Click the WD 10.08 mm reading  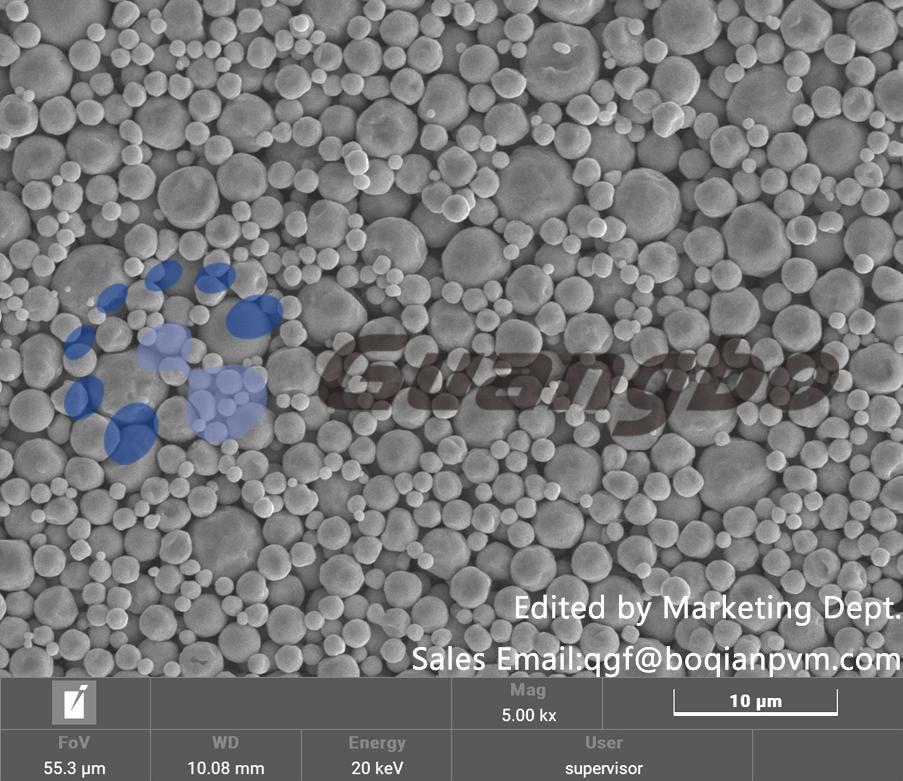(x=225, y=769)
